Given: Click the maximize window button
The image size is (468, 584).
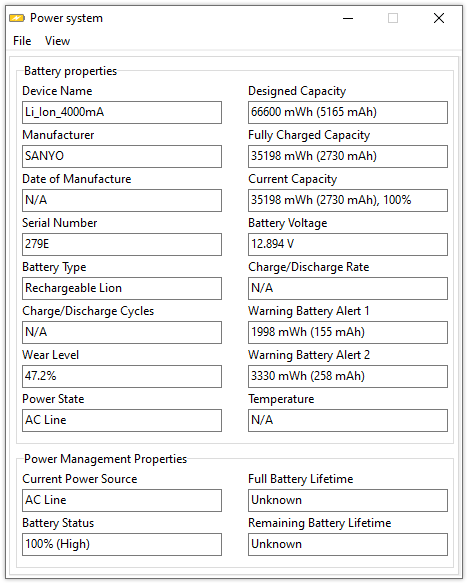Looking at the screenshot, I should click(393, 18).
